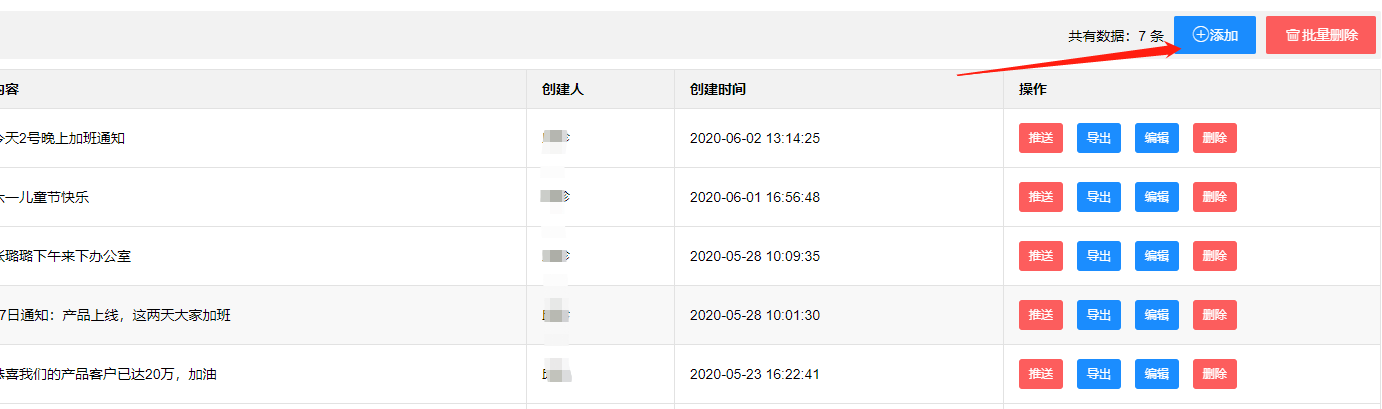The image size is (1382, 409).
Task: Edit the 产品客户已达20万 notice
Action: [1156, 374]
